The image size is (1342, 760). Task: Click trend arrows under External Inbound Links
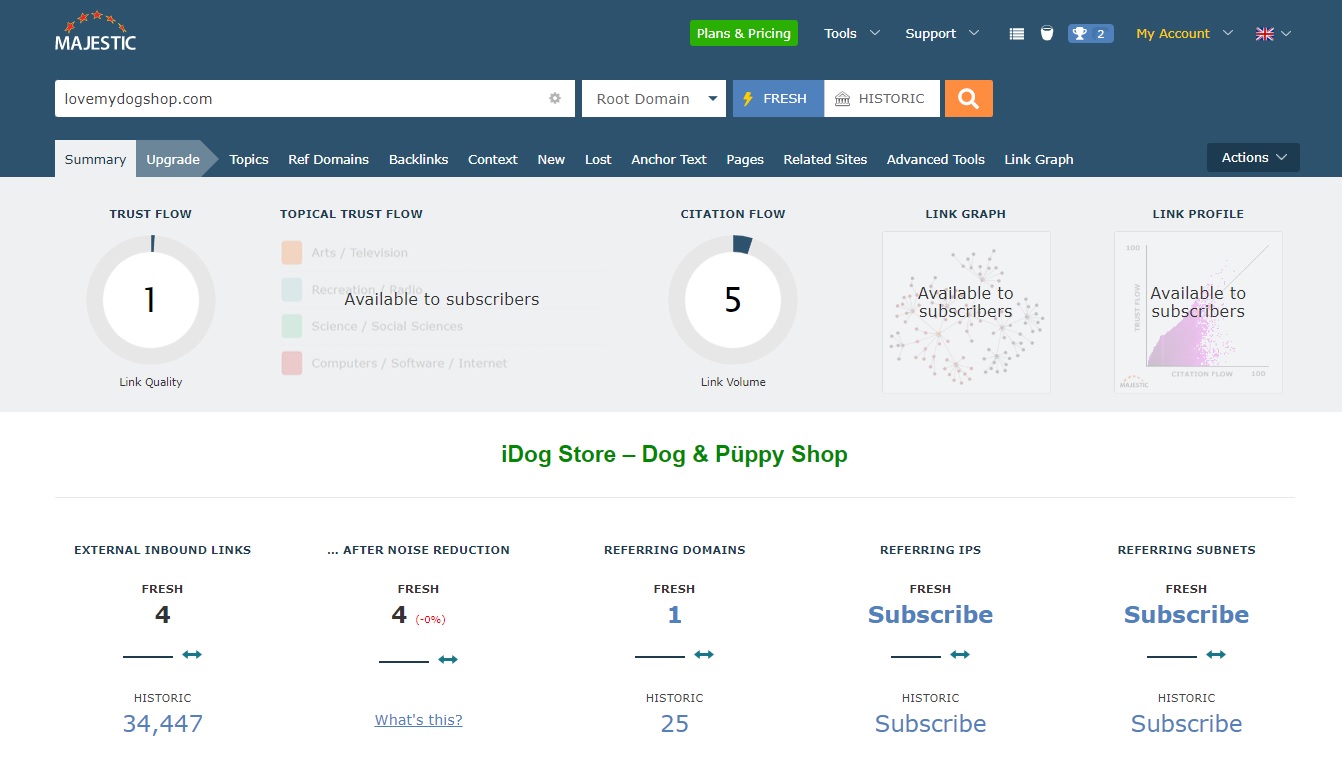192,654
